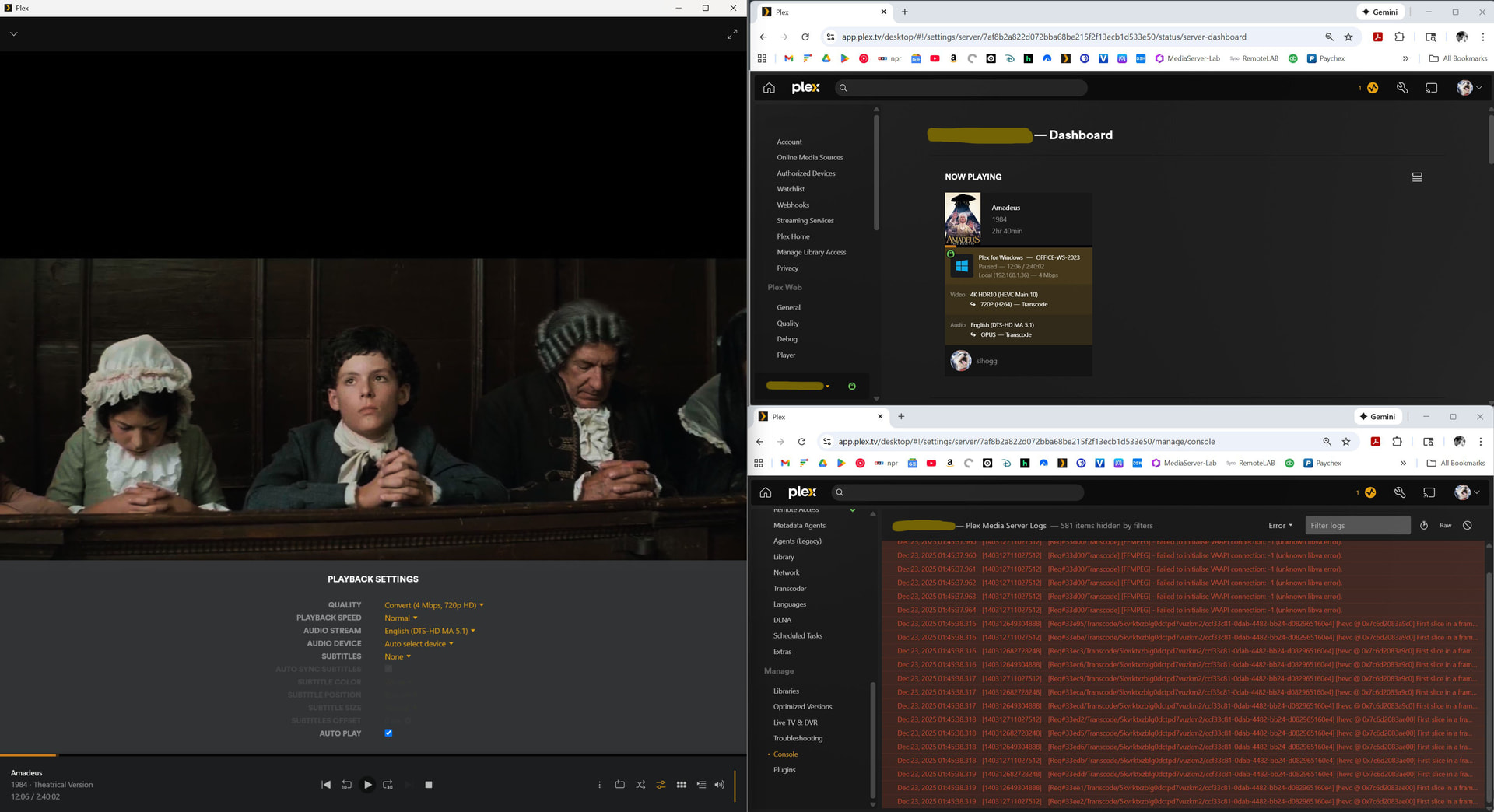The image size is (1494, 812).
Task: Mute audio with the speaker icon
Action: 720,785
